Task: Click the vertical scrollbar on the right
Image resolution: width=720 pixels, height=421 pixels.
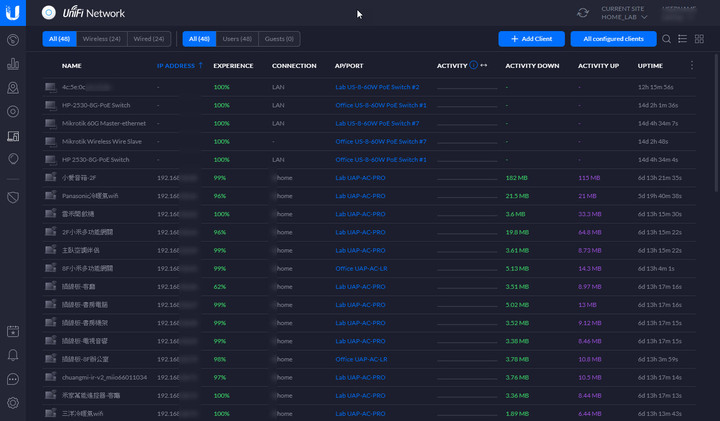Action: (x=716, y=124)
